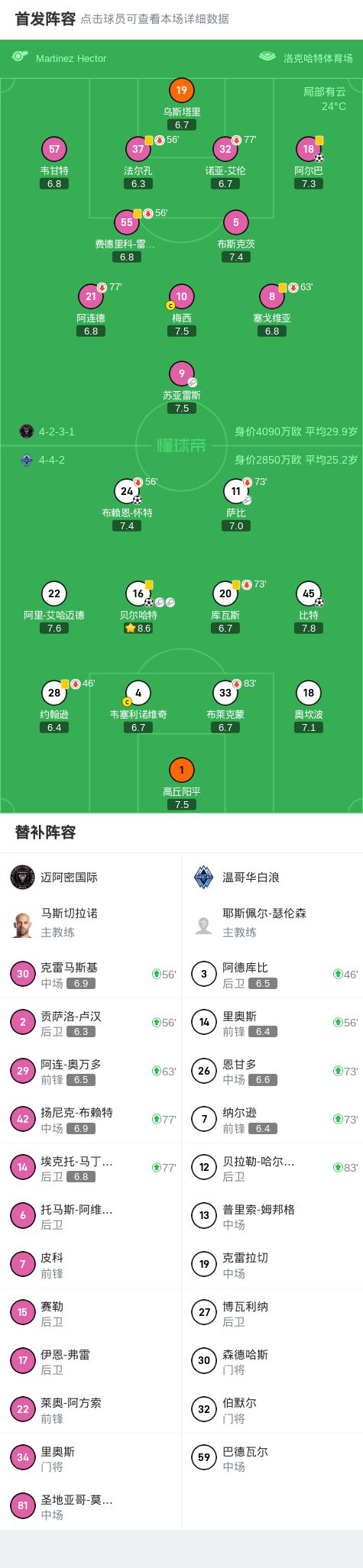Tap the referee whistle icon
The height and width of the screenshot is (1568, 363).
coord(20,57)
